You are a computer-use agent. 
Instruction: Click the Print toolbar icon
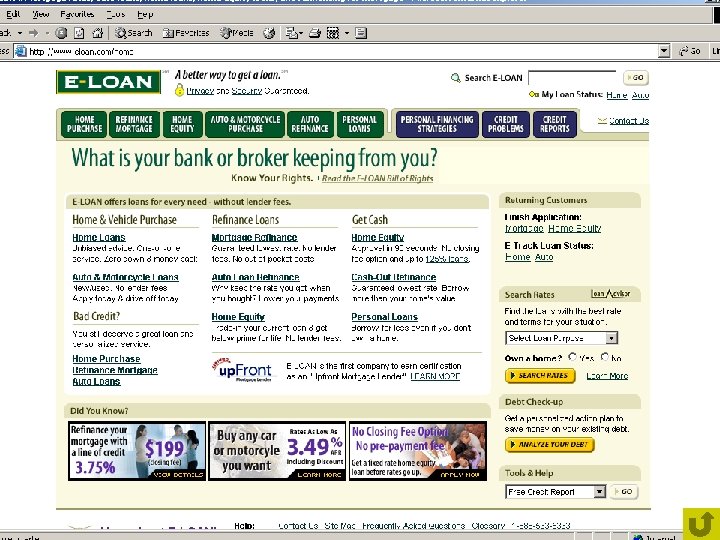pos(315,33)
